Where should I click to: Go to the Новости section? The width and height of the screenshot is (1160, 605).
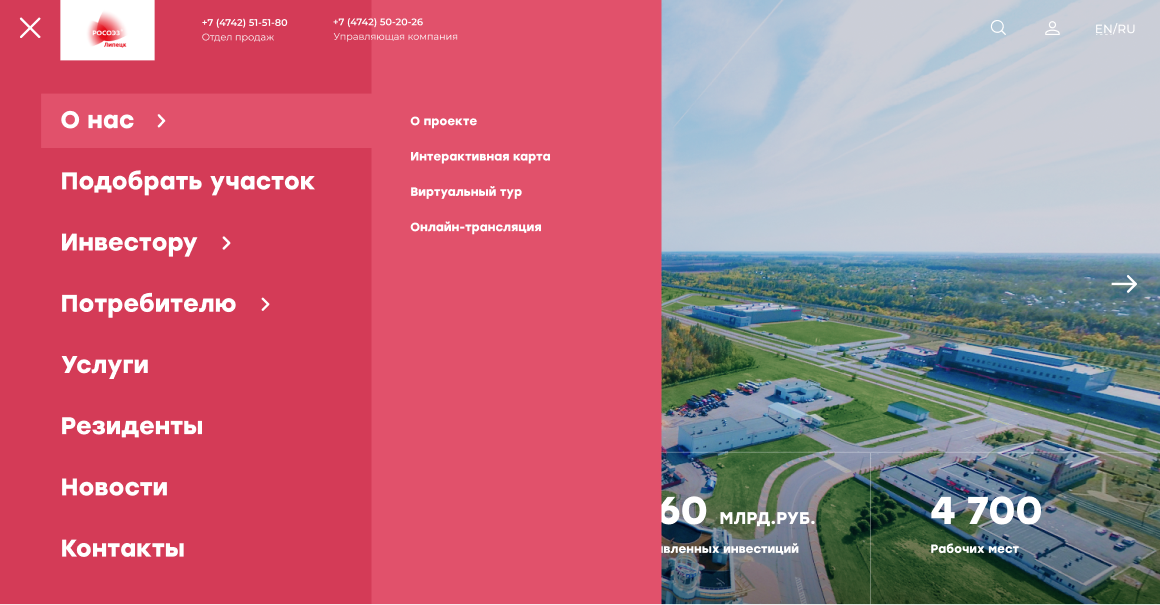(x=114, y=487)
